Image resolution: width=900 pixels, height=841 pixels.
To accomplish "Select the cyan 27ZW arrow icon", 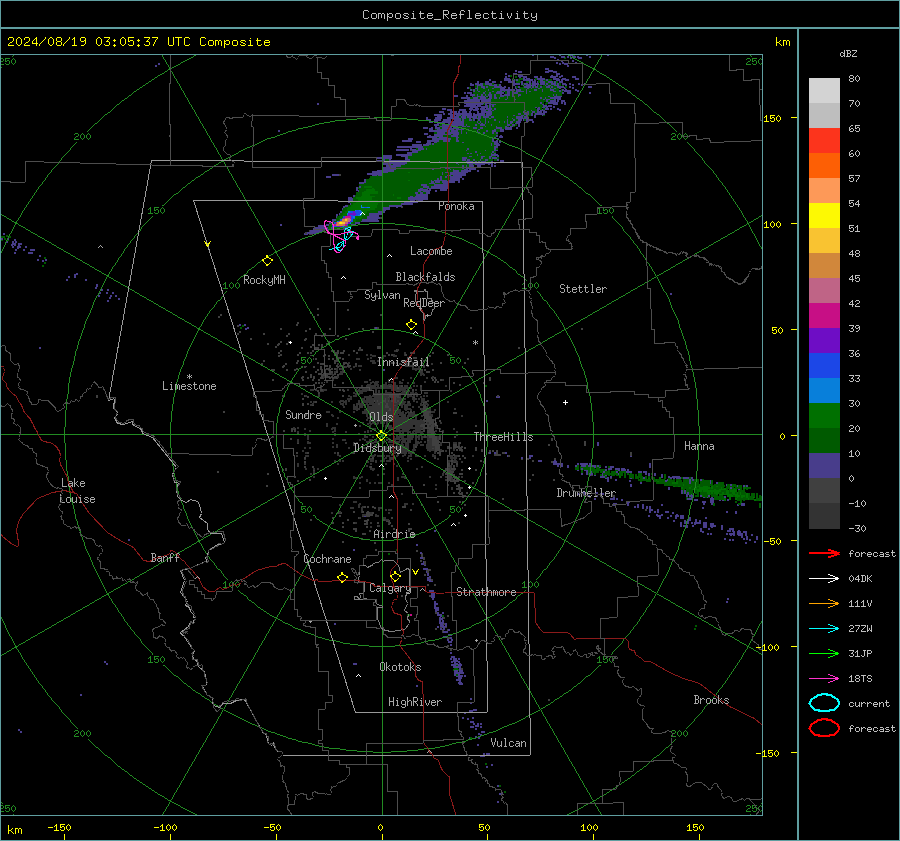I will (824, 629).
